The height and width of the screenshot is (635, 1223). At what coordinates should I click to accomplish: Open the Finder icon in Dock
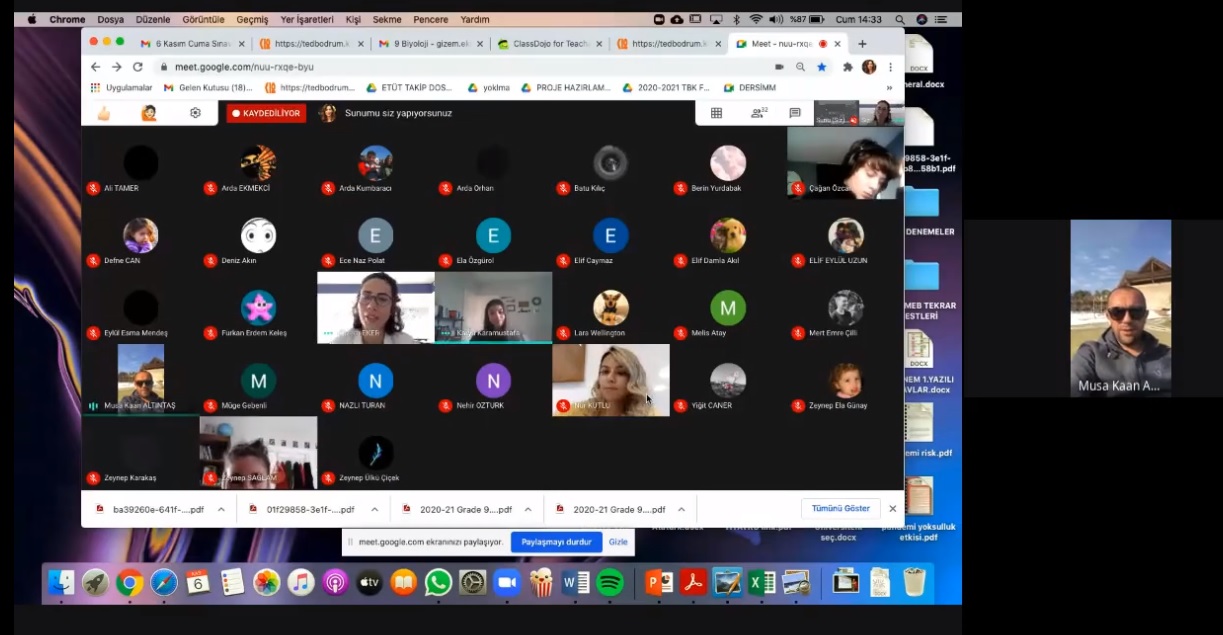[61, 583]
